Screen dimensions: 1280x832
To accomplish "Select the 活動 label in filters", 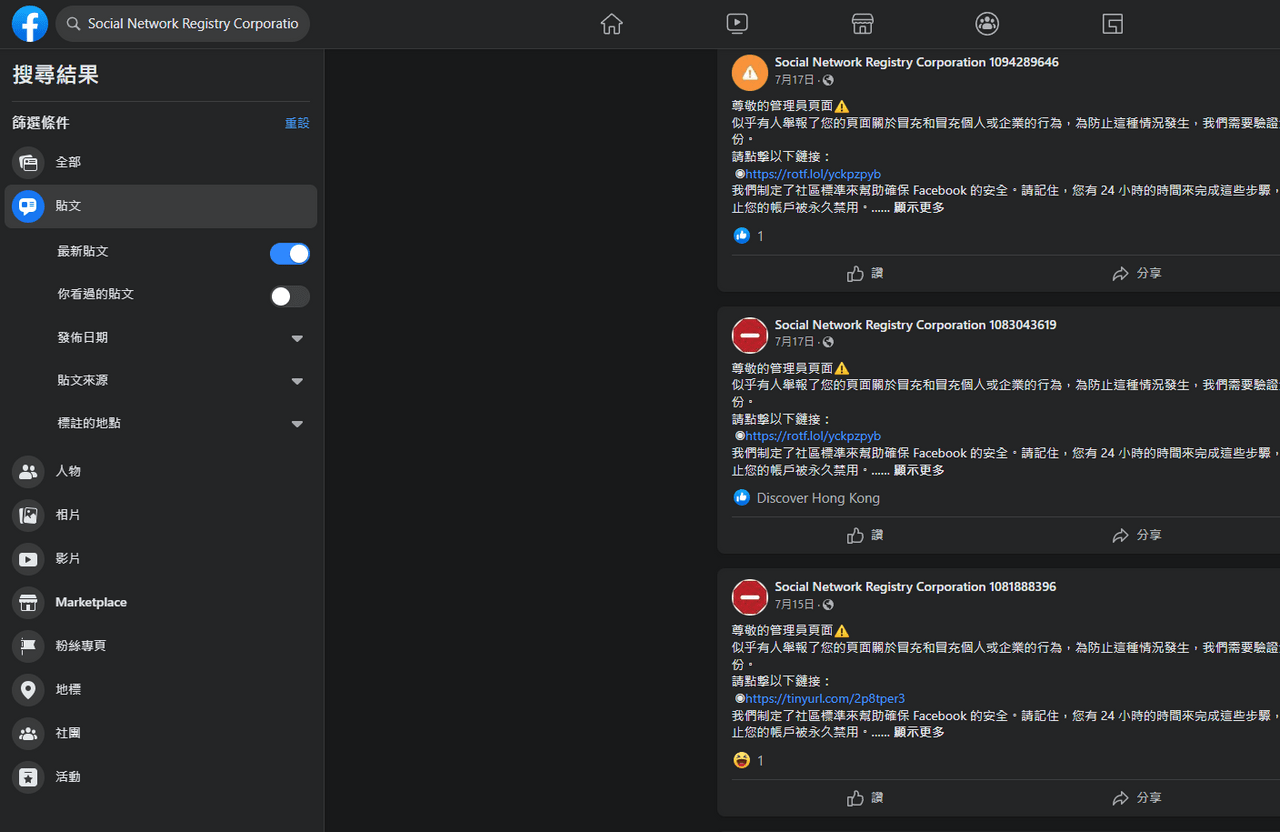I will tap(68, 777).
